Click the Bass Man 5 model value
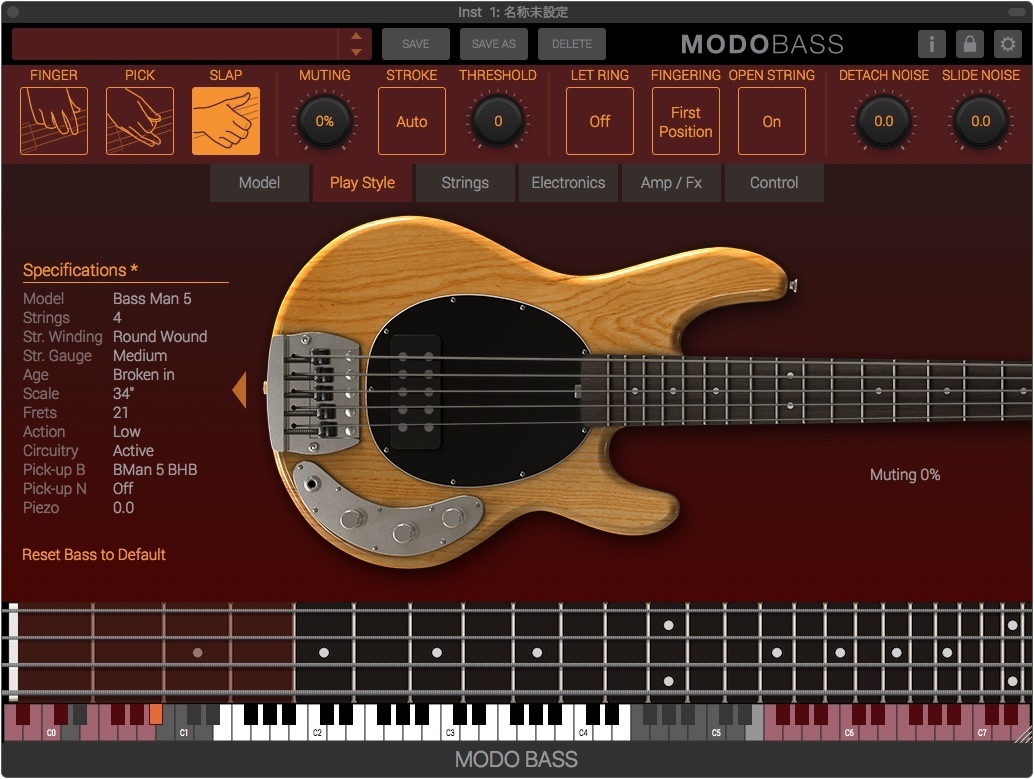The height and width of the screenshot is (779, 1034). pyautogui.click(x=152, y=299)
